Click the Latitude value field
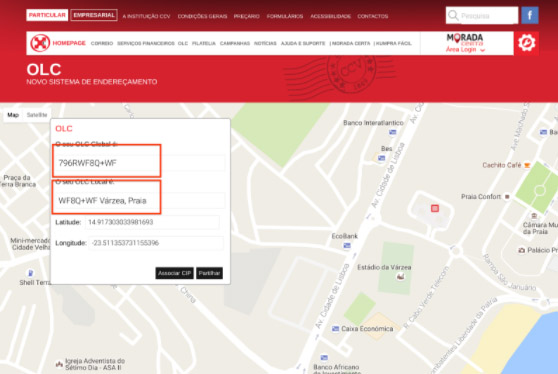 point(152,222)
